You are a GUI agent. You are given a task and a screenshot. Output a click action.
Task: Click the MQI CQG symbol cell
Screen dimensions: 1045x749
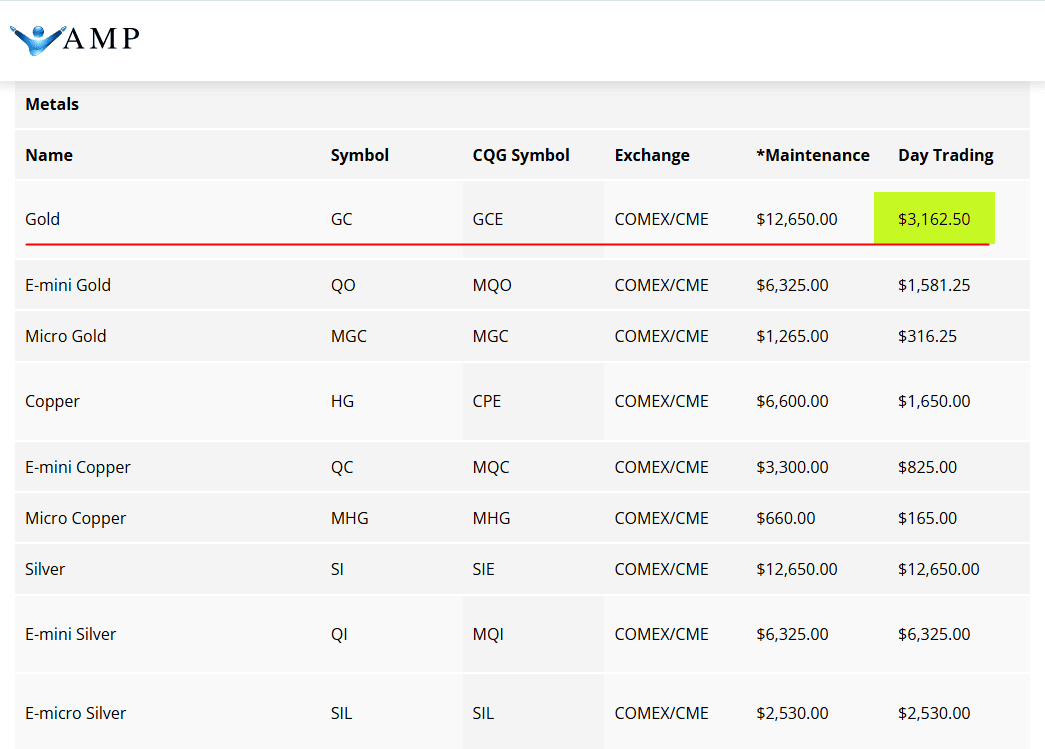click(489, 634)
